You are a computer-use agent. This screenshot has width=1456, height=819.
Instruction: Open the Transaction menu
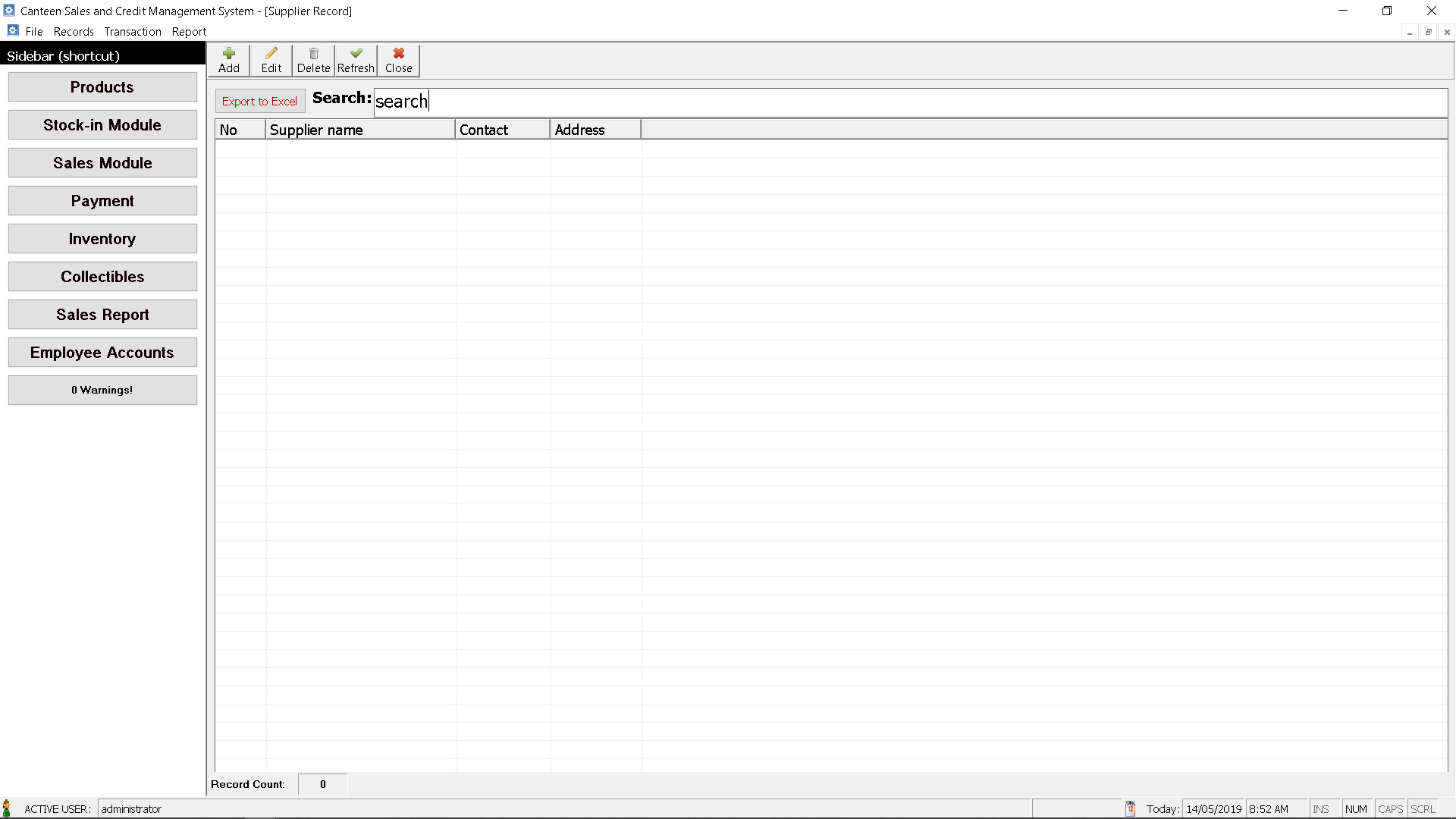[x=132, y=31]
